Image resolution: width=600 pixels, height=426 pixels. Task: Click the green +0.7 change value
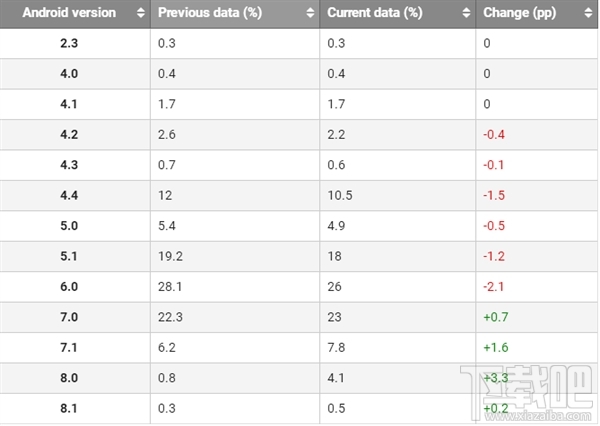(x=496, y=319)
